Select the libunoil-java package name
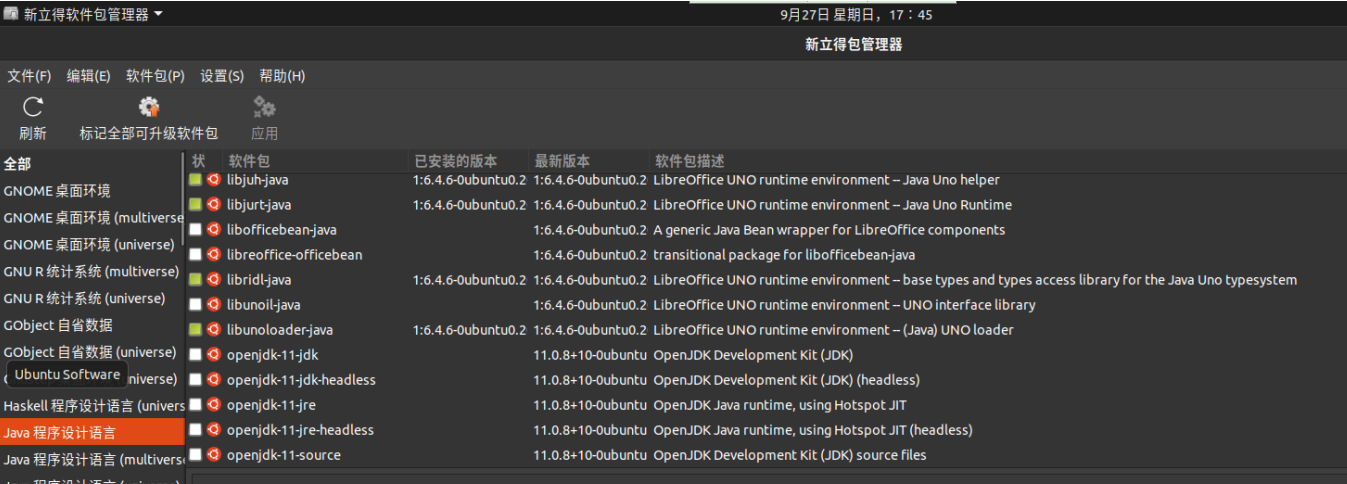The image size is (1347, 484). pyautogui.click(x=264, y=305)
